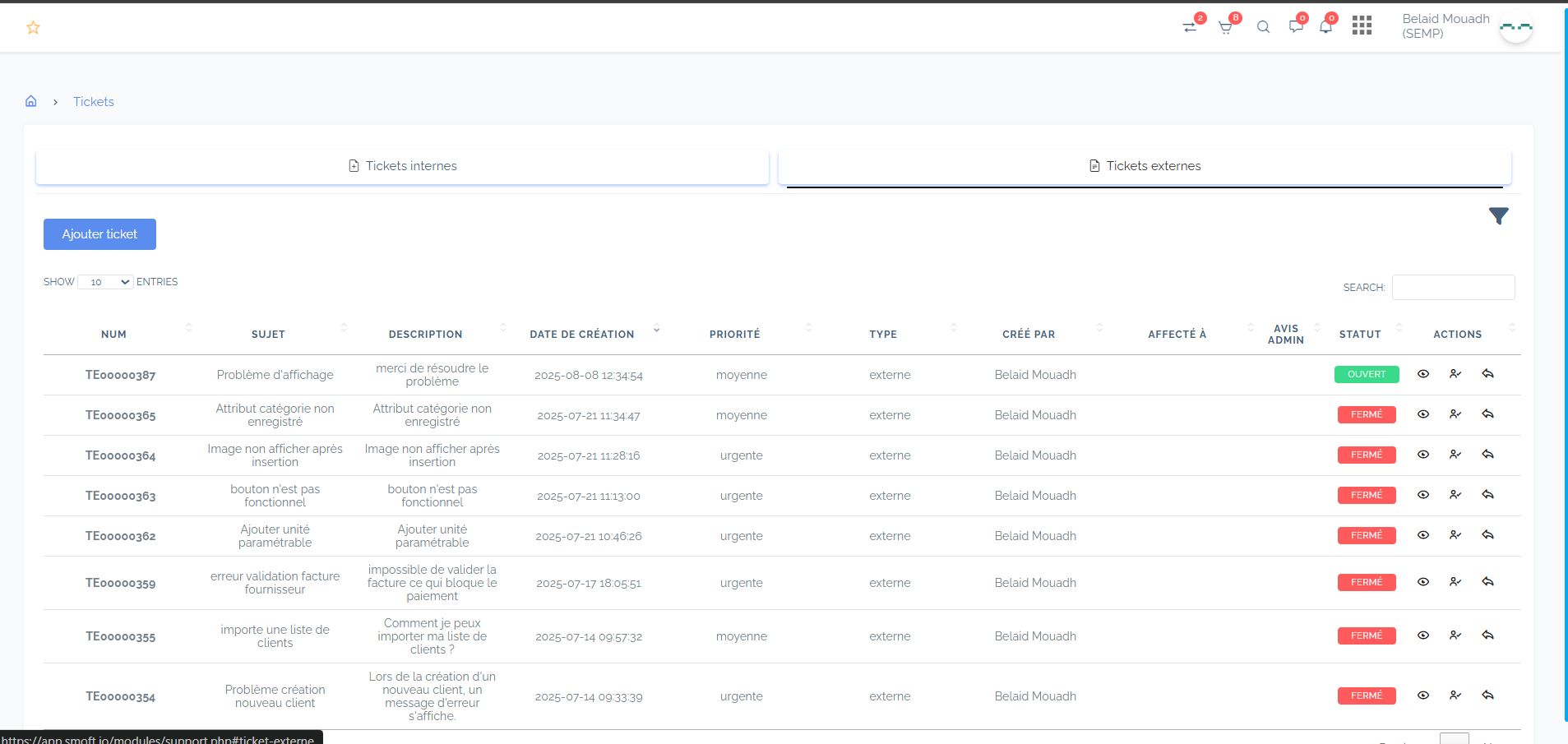Reply to ticket TE00000387

pos(1487,374)
